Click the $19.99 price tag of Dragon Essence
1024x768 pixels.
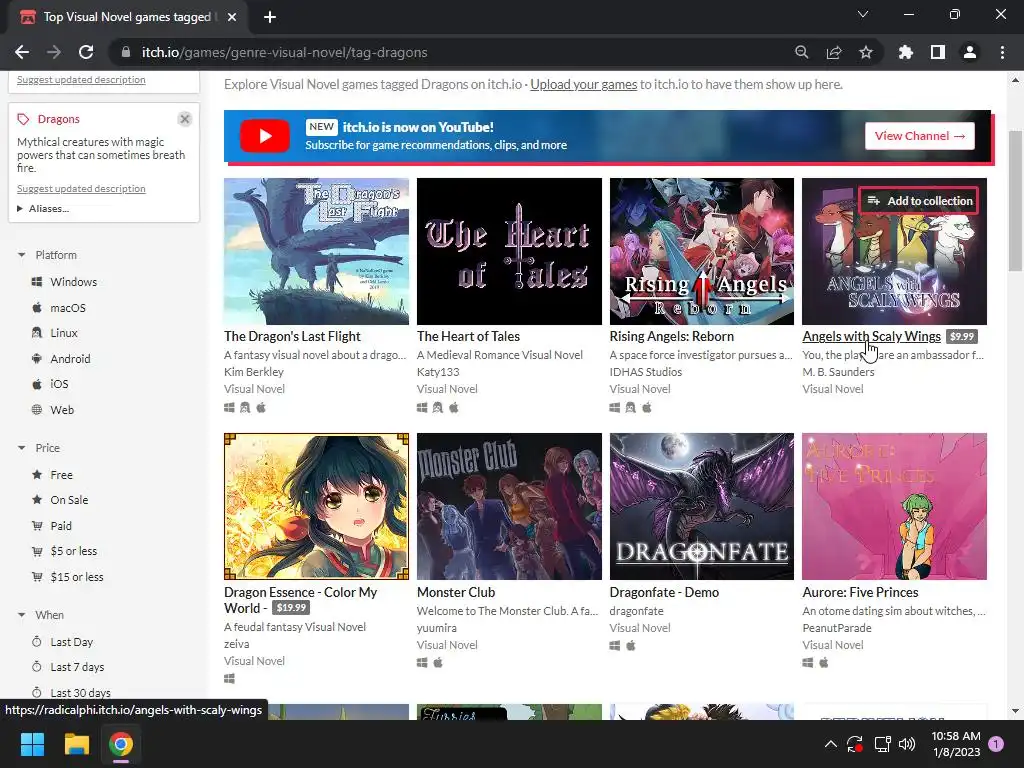(291, 608)
